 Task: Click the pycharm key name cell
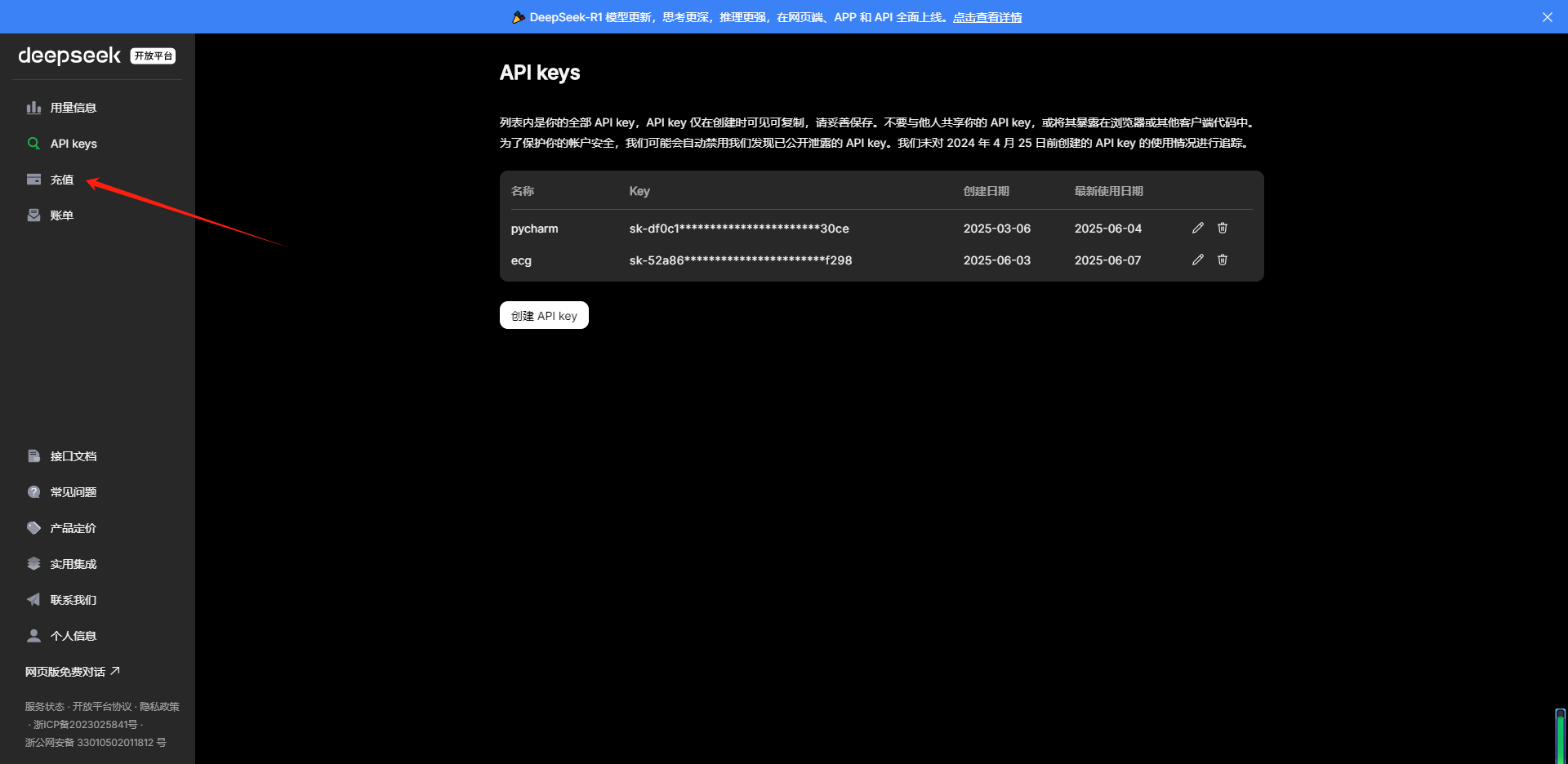534,229
